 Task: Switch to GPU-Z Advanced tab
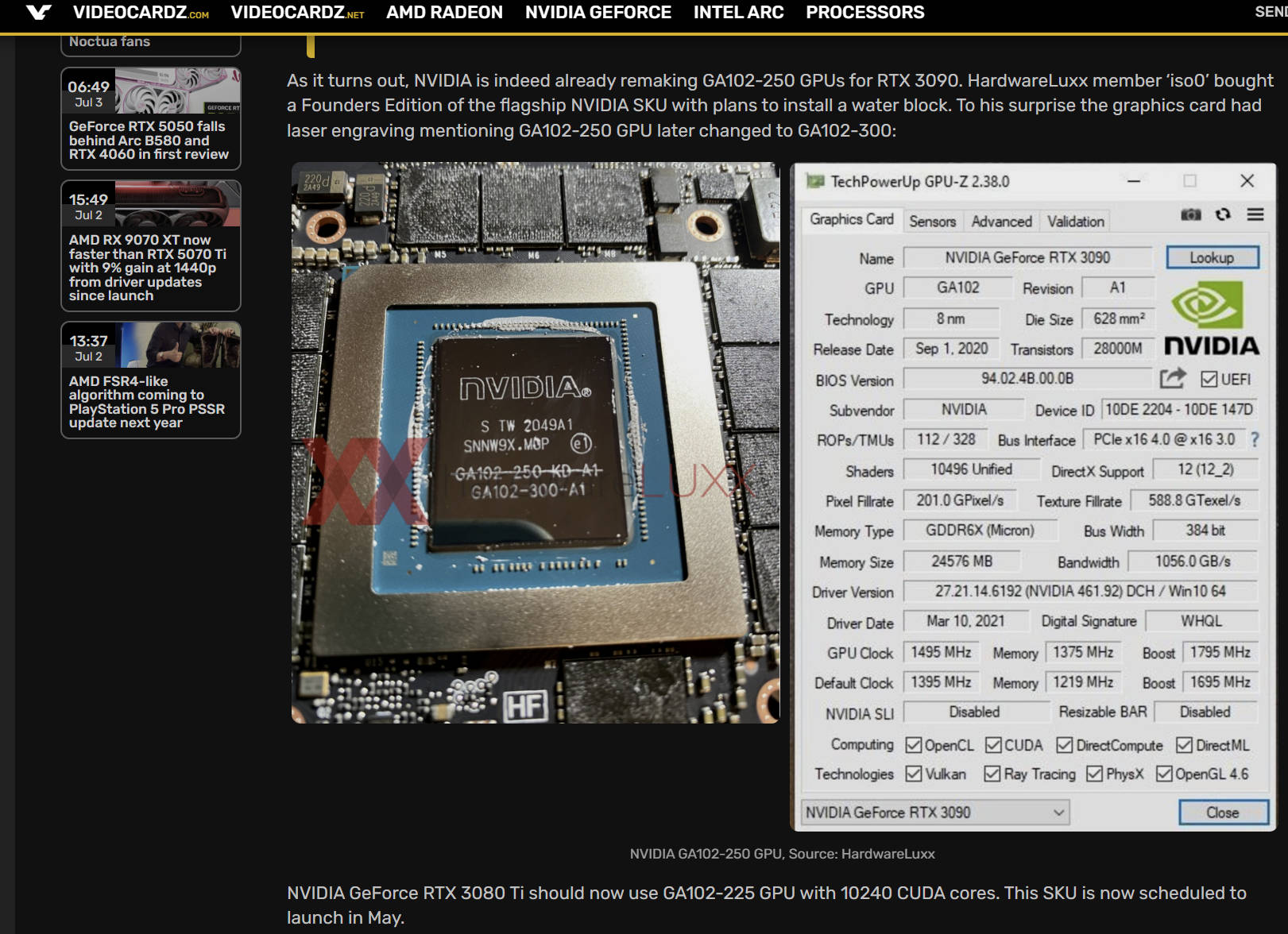coord(1001,222)
